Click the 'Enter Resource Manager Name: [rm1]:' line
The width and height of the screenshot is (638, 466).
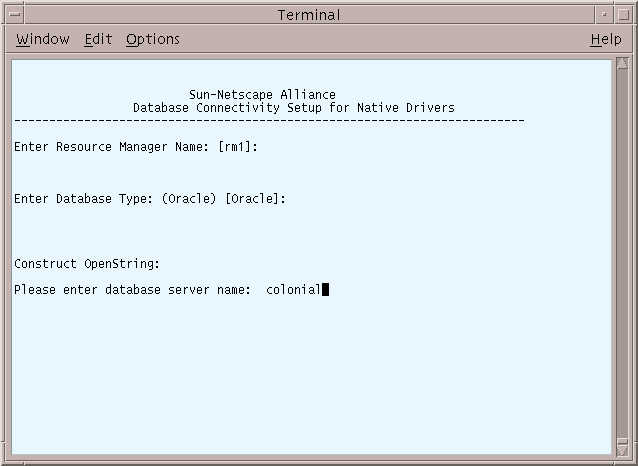[136, 147]
